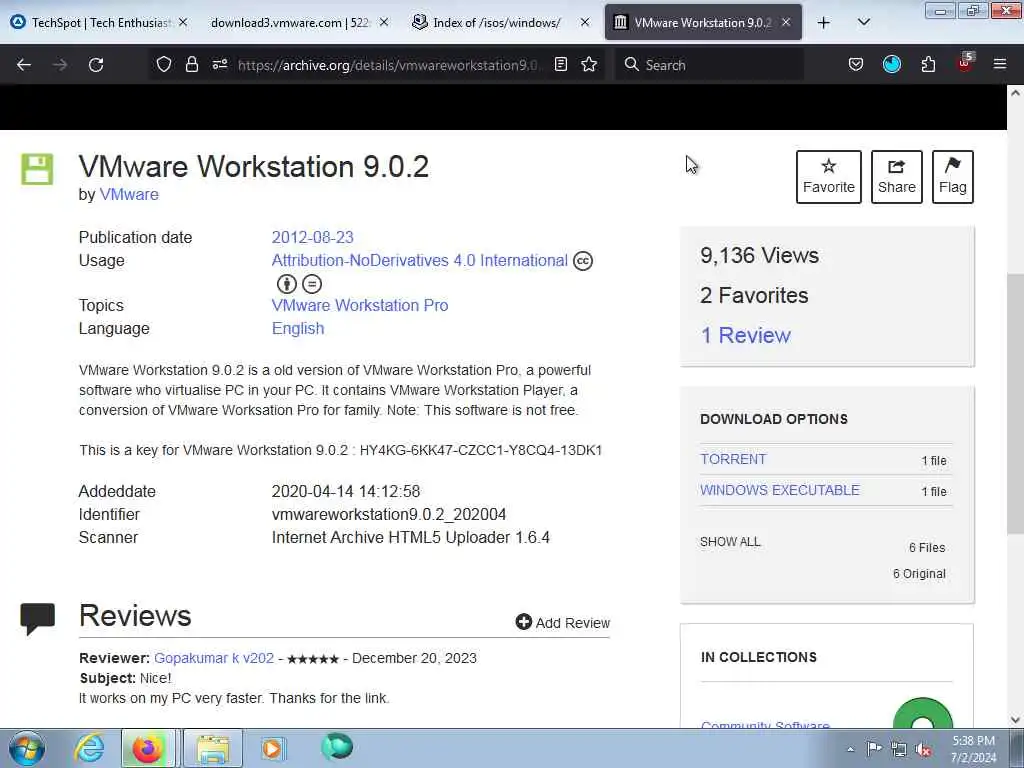Click the no-derivatives equals license icon
Image resolution: width=1024 pixels, height=768 pixels.
312,284
